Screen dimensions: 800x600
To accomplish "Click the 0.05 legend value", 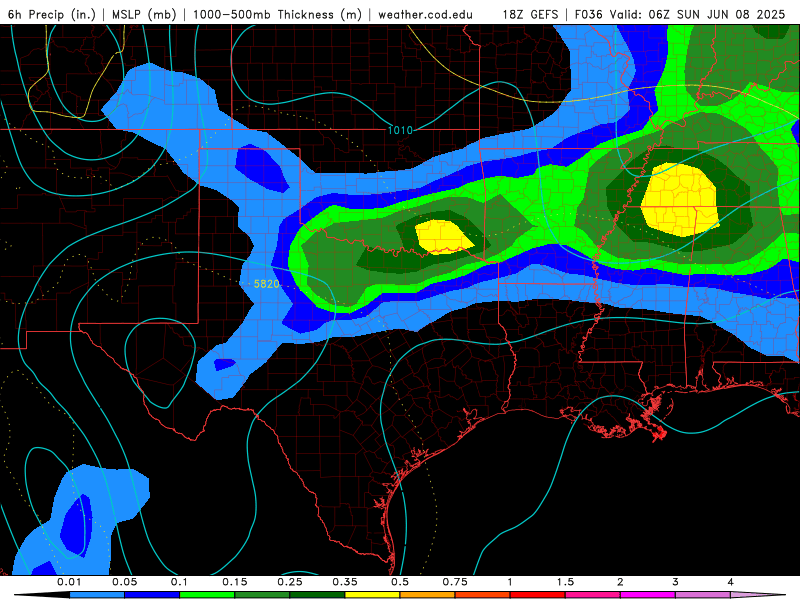I will click(x=124, y=582).
